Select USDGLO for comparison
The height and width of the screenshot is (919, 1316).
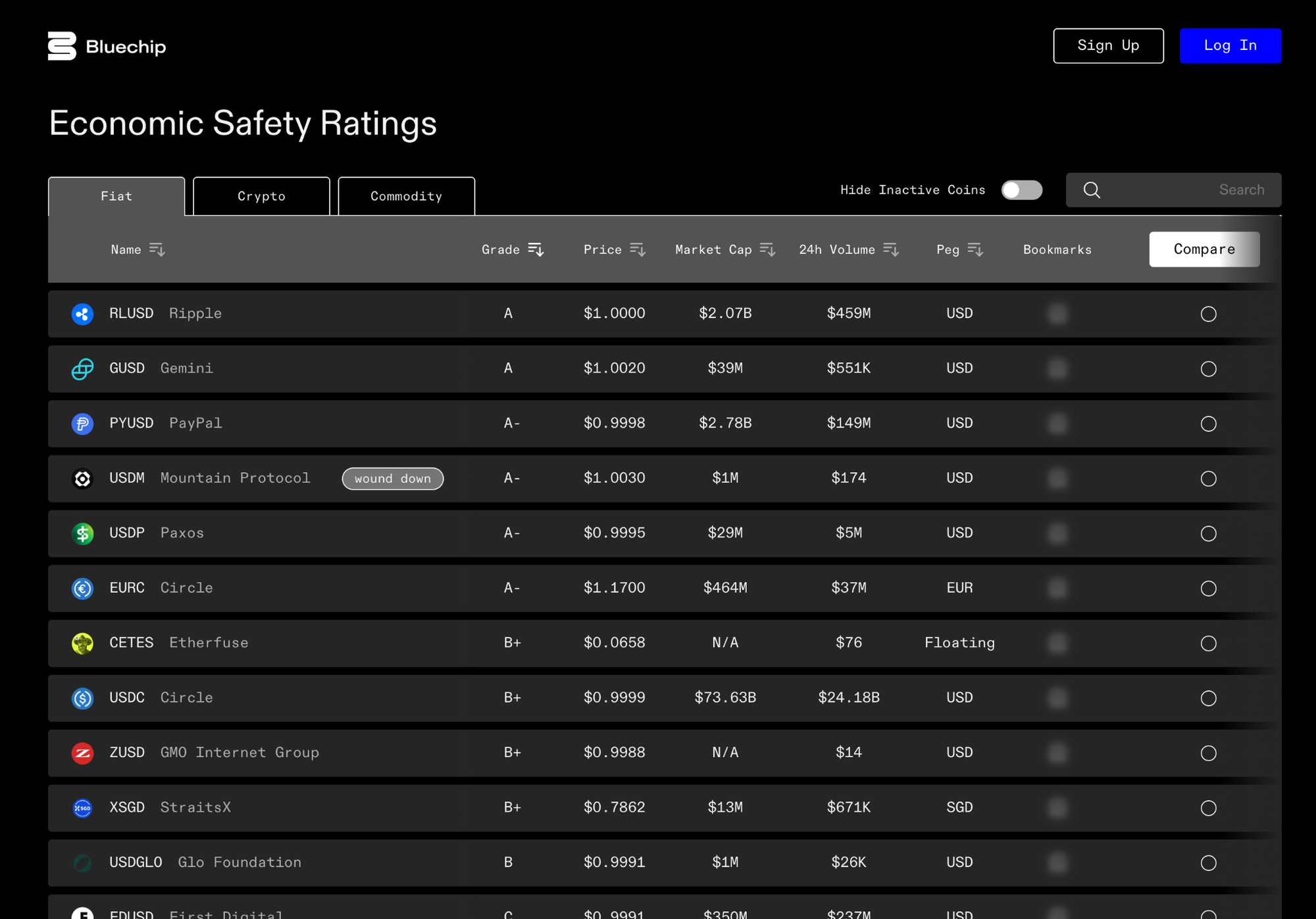tap(1208, 862)
